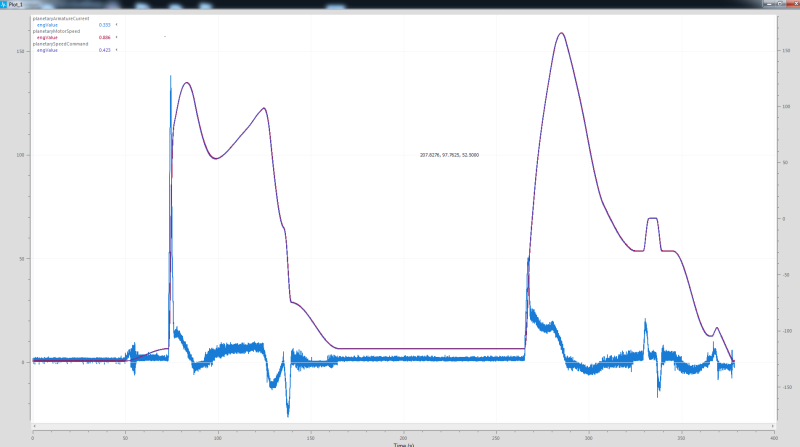
Task: Select the planetaryMotorSpeed legend label
Action: 56,31
